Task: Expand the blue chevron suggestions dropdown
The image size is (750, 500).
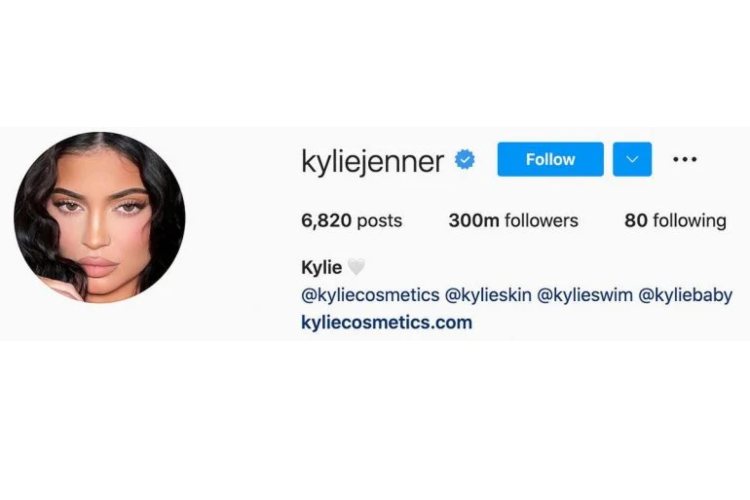Action: tap(632, 159)
